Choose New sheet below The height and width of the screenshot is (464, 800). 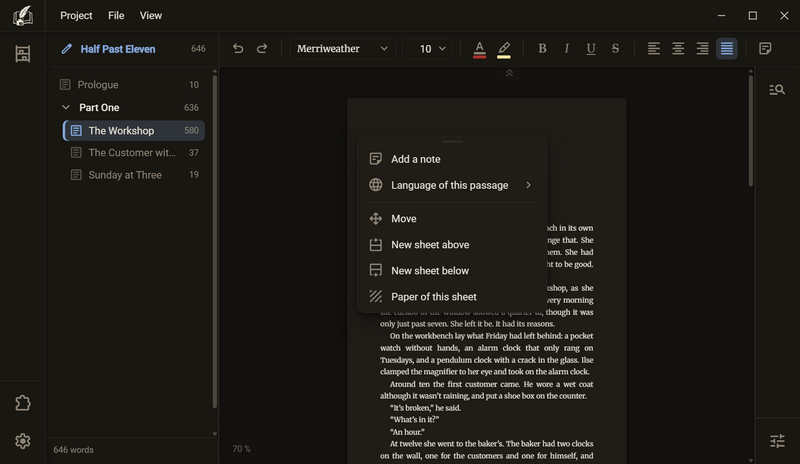452,271
